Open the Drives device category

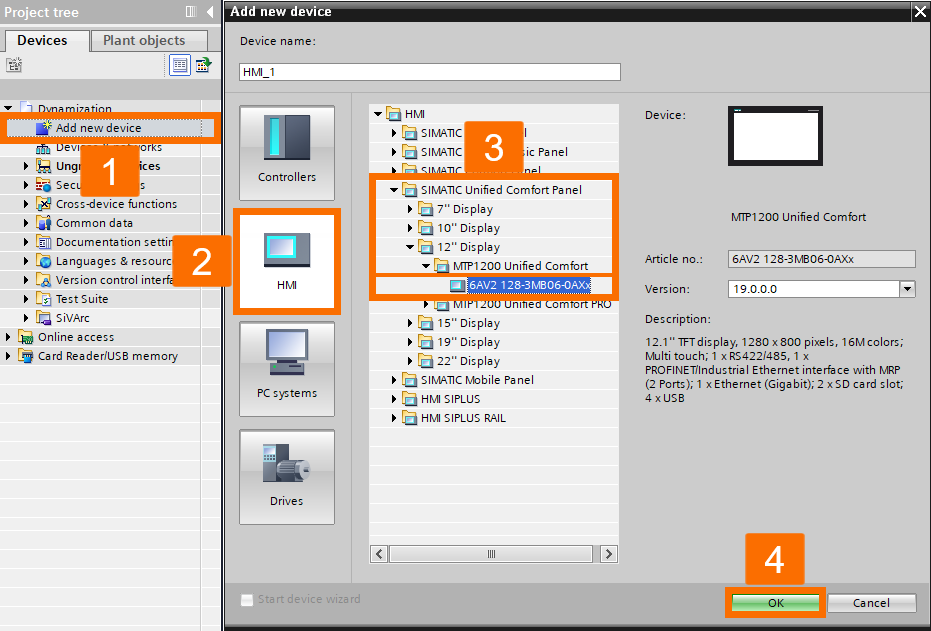click(287, 477)
